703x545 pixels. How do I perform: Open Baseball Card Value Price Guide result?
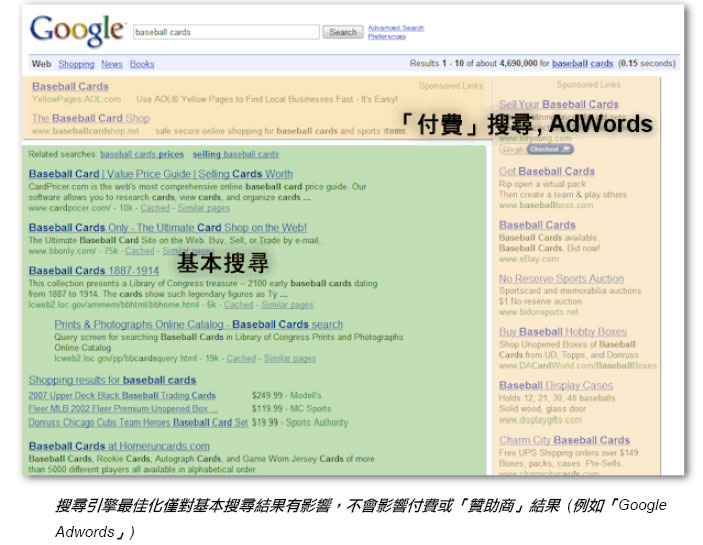click(161, 174)
